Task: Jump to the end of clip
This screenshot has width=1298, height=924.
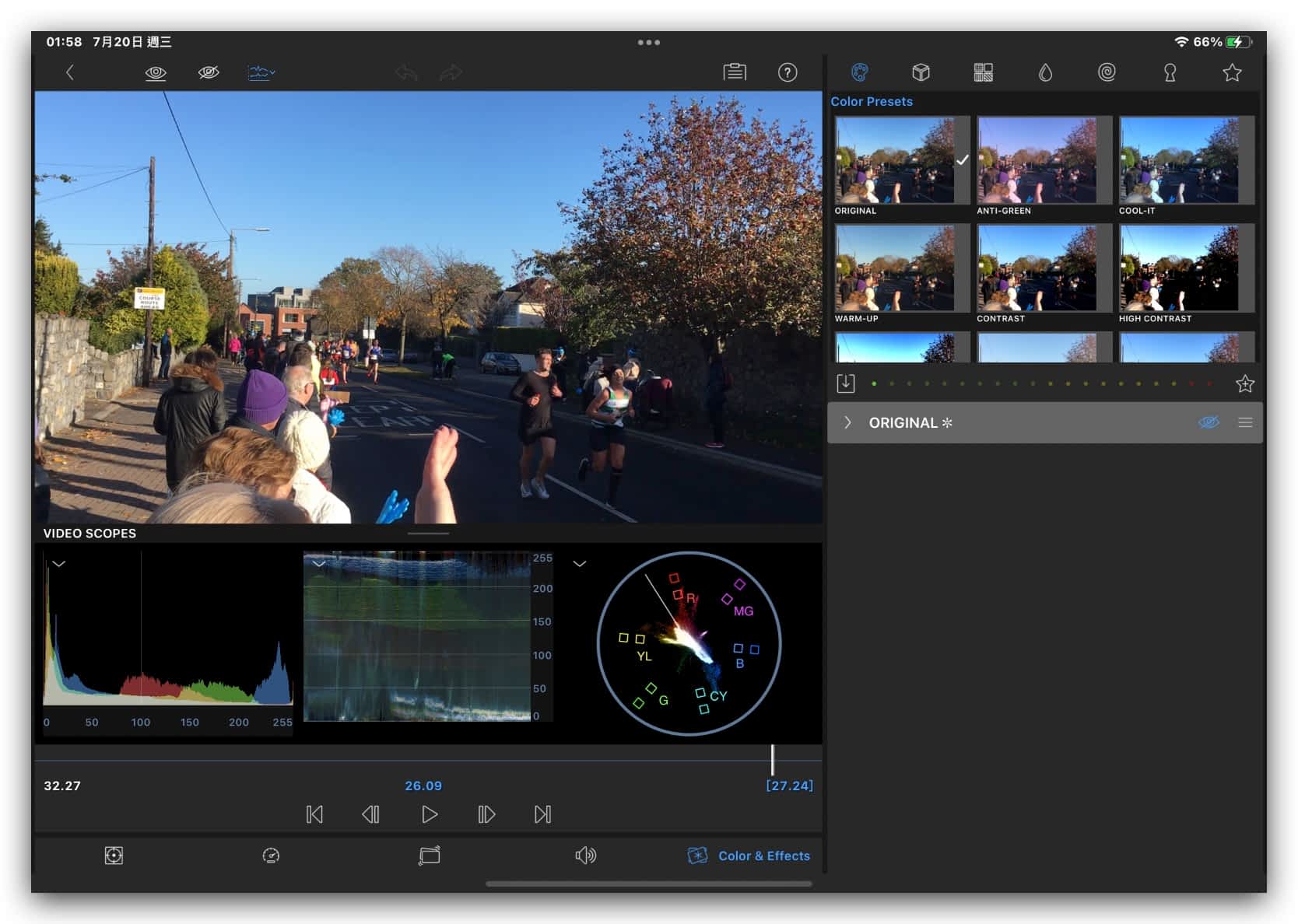Action: click(543, 814)
